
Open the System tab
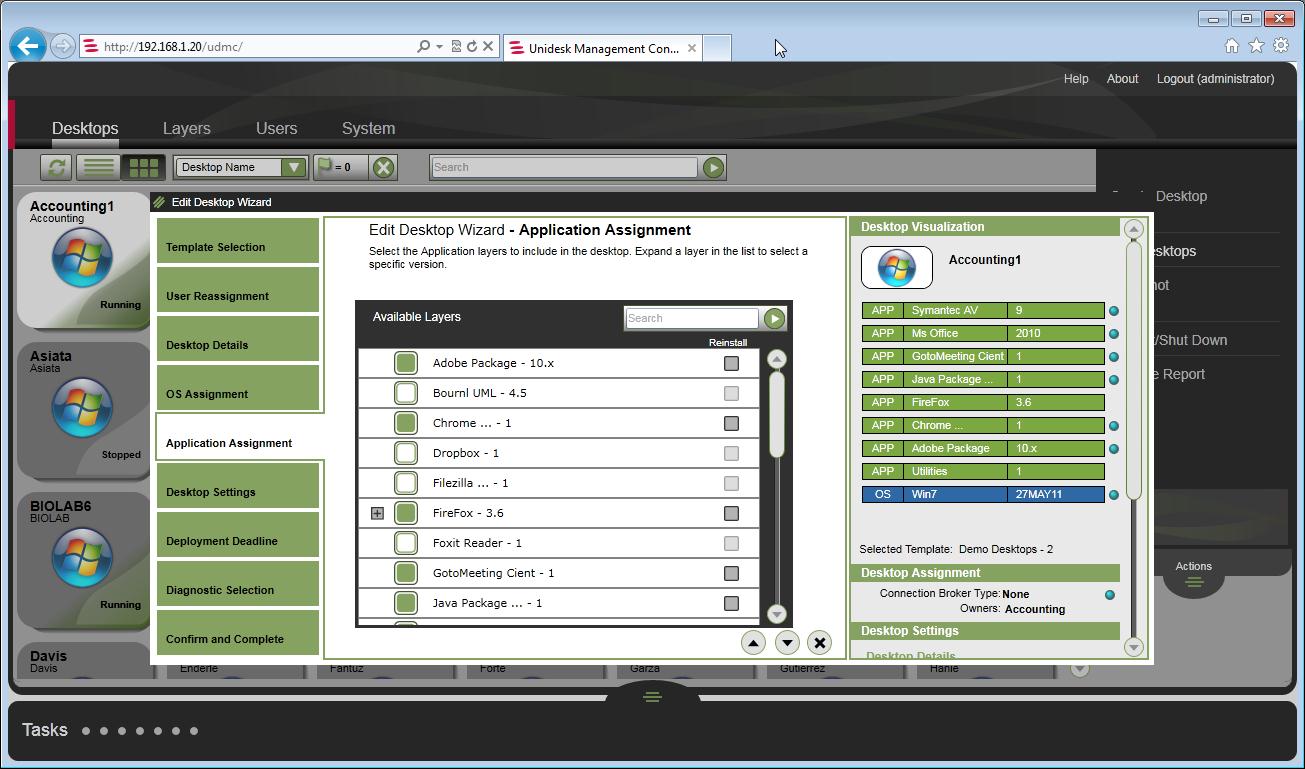tap(368, 128)
